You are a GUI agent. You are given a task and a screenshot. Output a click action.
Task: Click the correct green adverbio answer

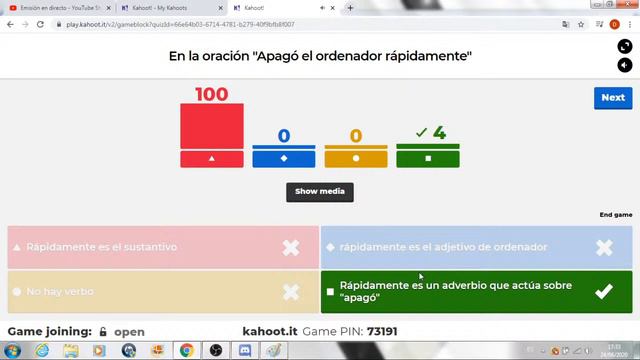[x=476, y=292]
